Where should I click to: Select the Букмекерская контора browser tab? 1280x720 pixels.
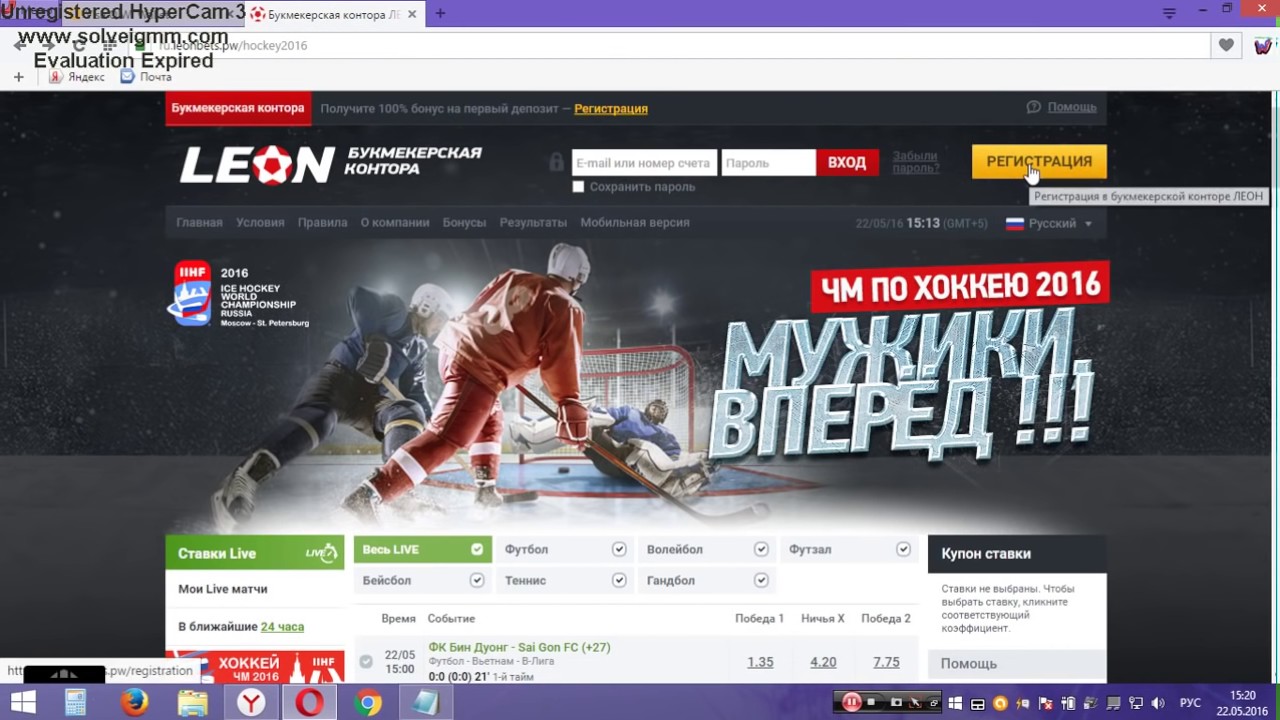click(x=333, y=14)
